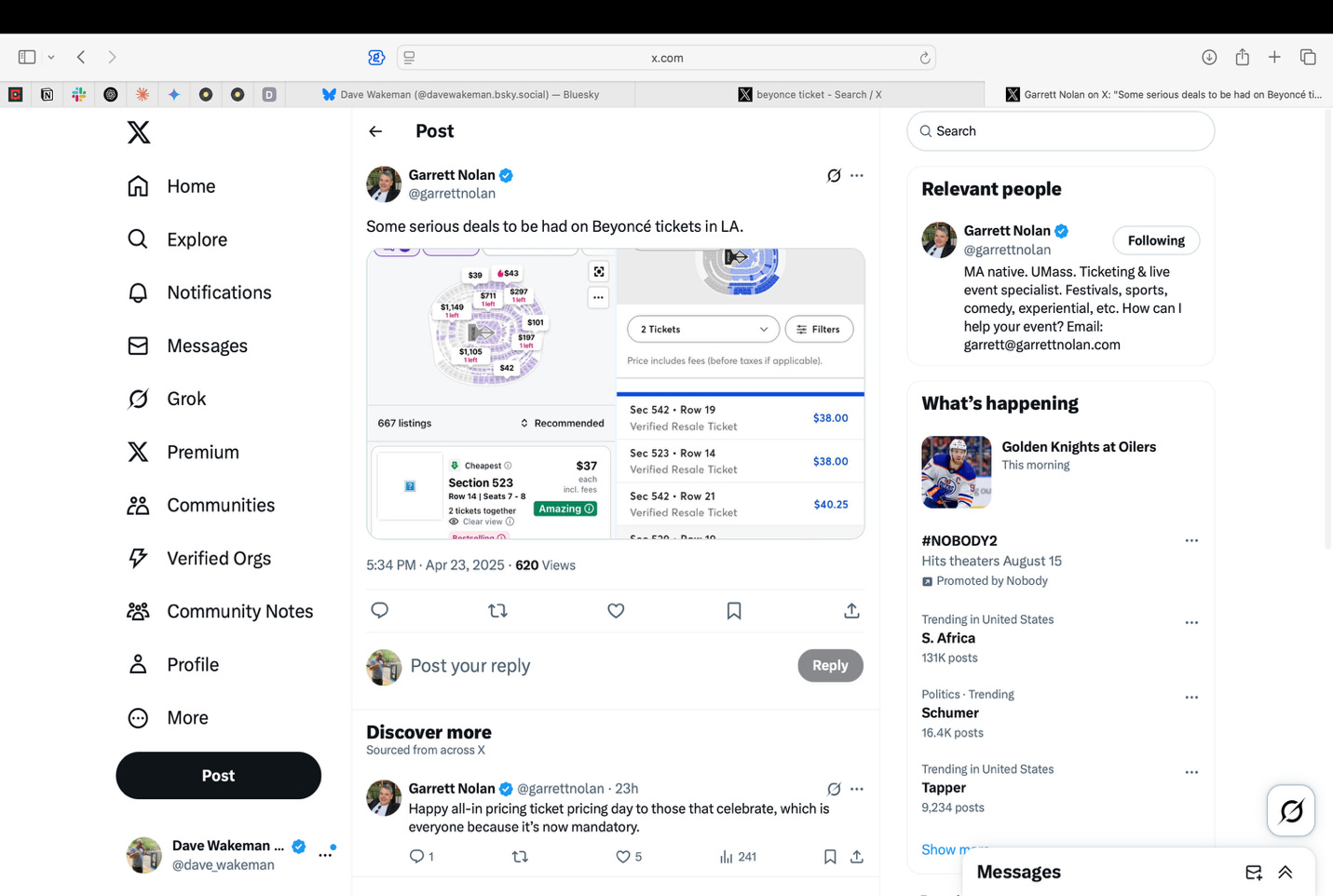1333x896 pixels.
Task: Open more options for S. Africa trend
Action: pyautogui.click(x=1191, y=622)
